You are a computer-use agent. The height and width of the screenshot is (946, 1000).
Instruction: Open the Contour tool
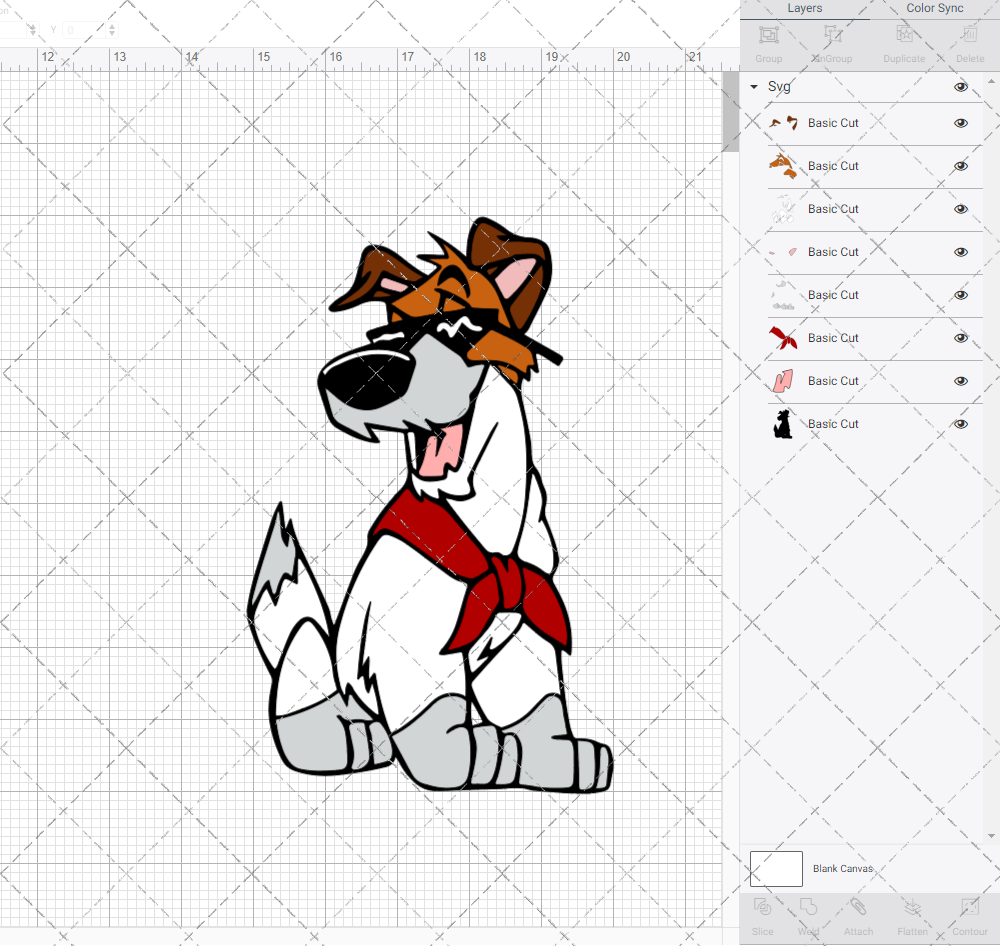tap(969, 907)
